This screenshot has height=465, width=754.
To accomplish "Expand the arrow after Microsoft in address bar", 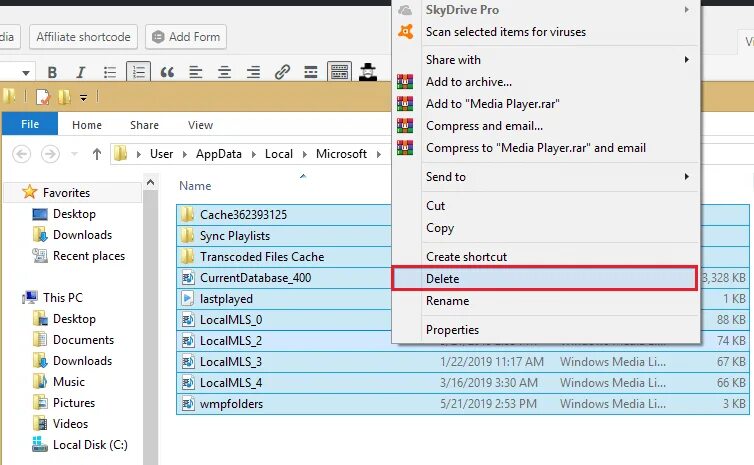I will (x=379, y=154).
